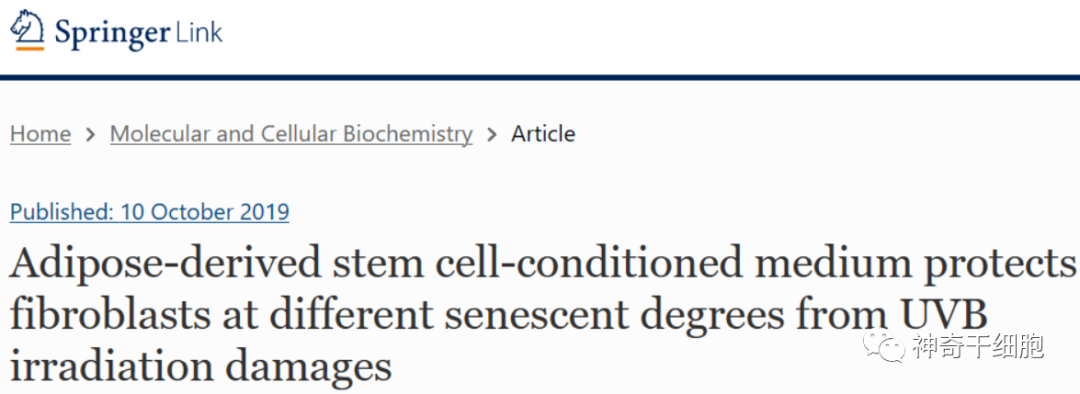Click the '10 October 2019' date text
This screenshot has height=394, width=1080.
205,212
